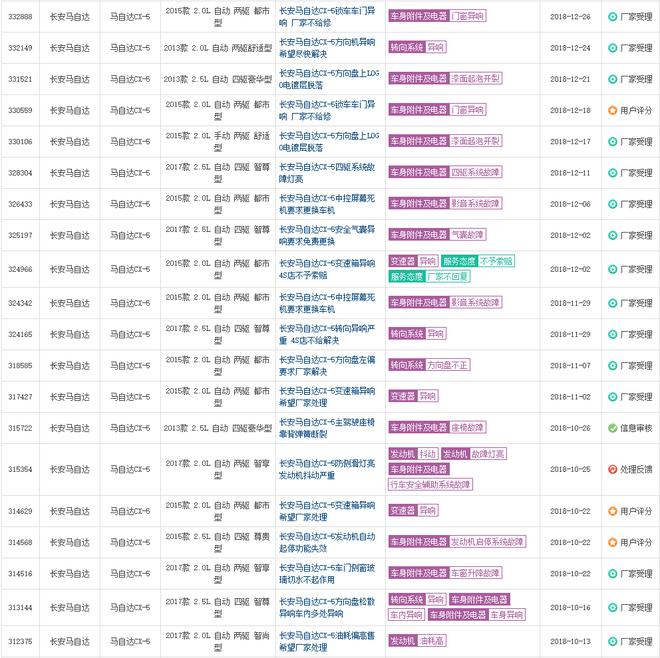
Task: Click the 方向盘不正 tag in row 318585
Action: click(x=447, y=365)
